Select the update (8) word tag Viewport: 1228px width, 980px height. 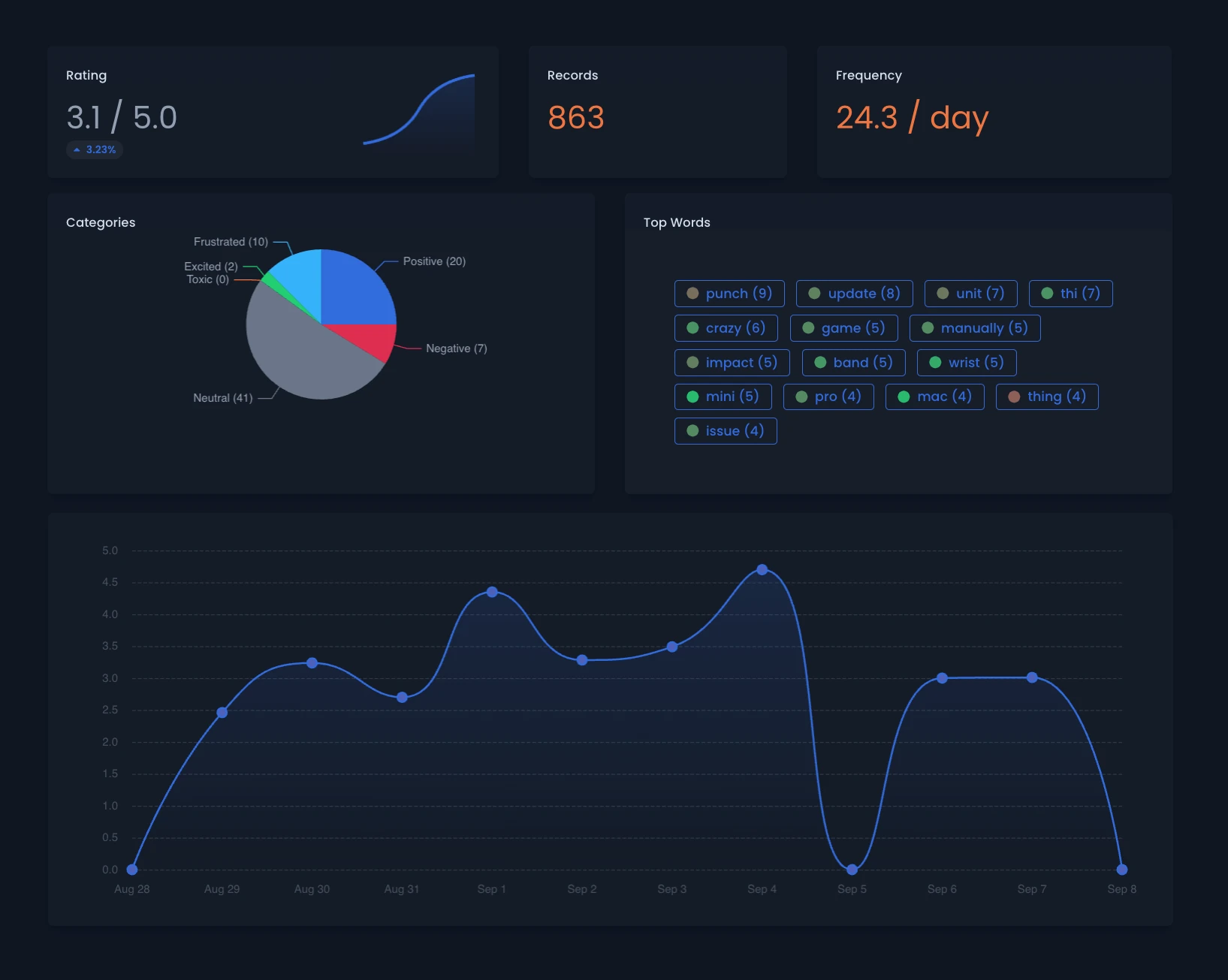coord(854,294)
